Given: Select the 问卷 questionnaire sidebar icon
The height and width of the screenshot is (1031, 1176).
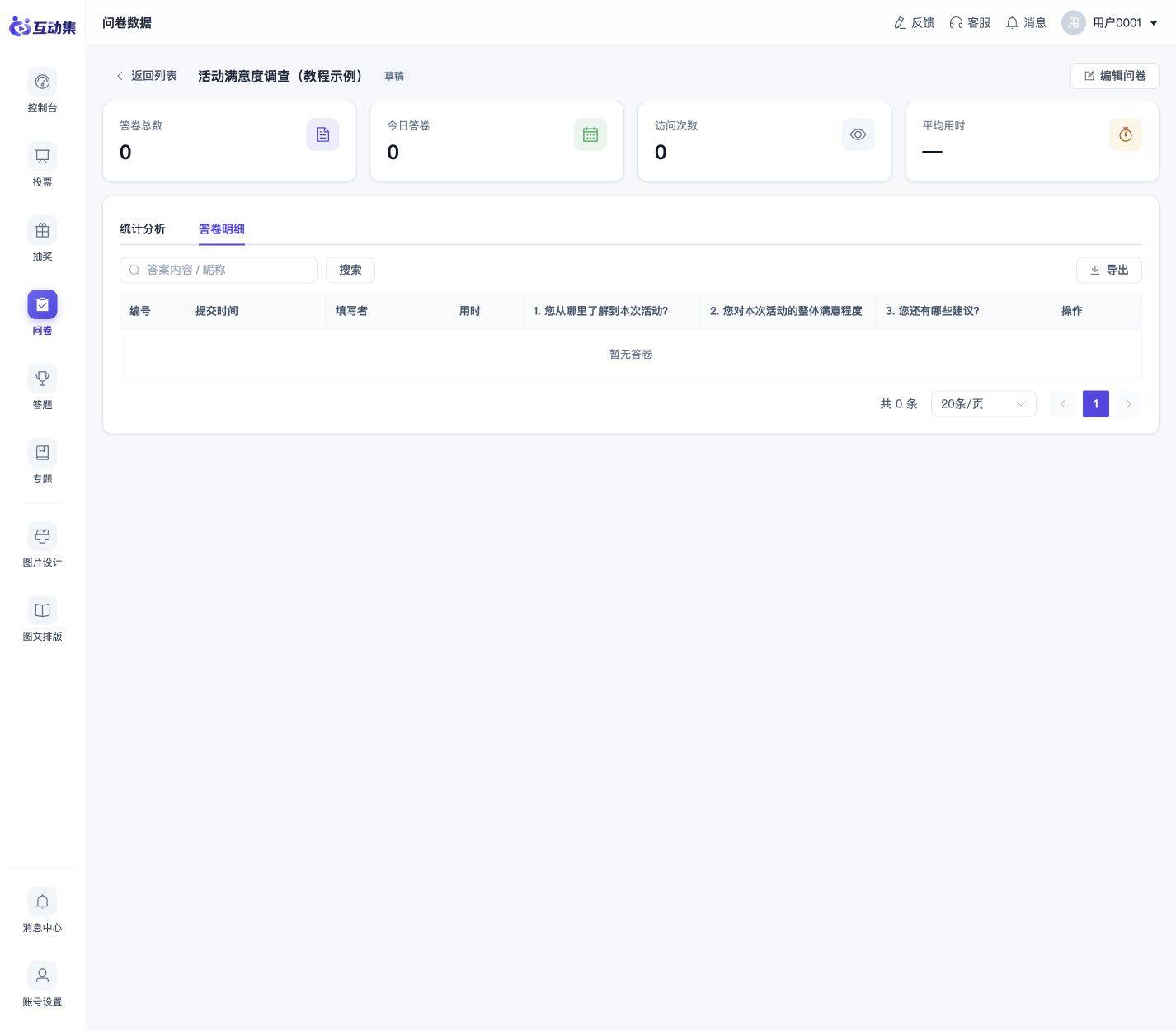Looking at the screenshot, I should pos(42,304).
